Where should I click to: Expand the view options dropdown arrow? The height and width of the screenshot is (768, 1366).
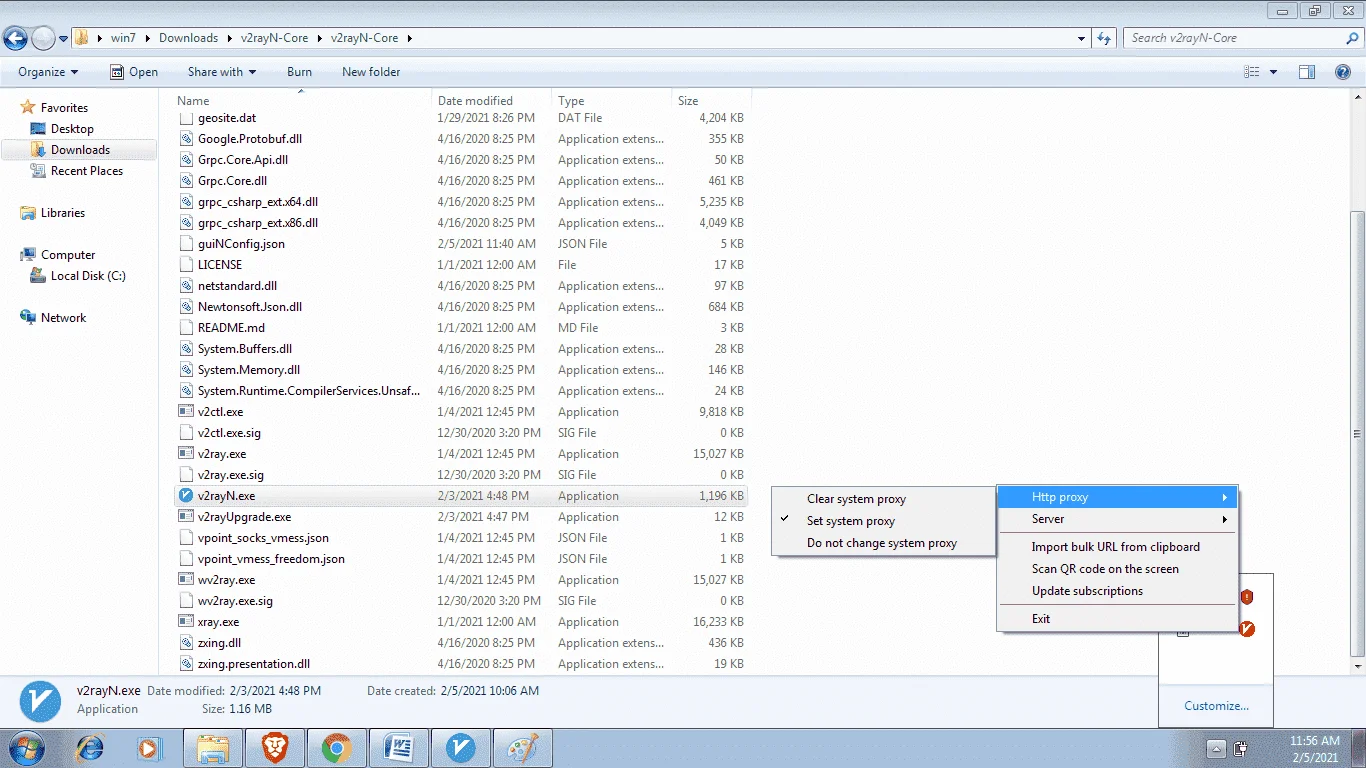pos(1273,72)
